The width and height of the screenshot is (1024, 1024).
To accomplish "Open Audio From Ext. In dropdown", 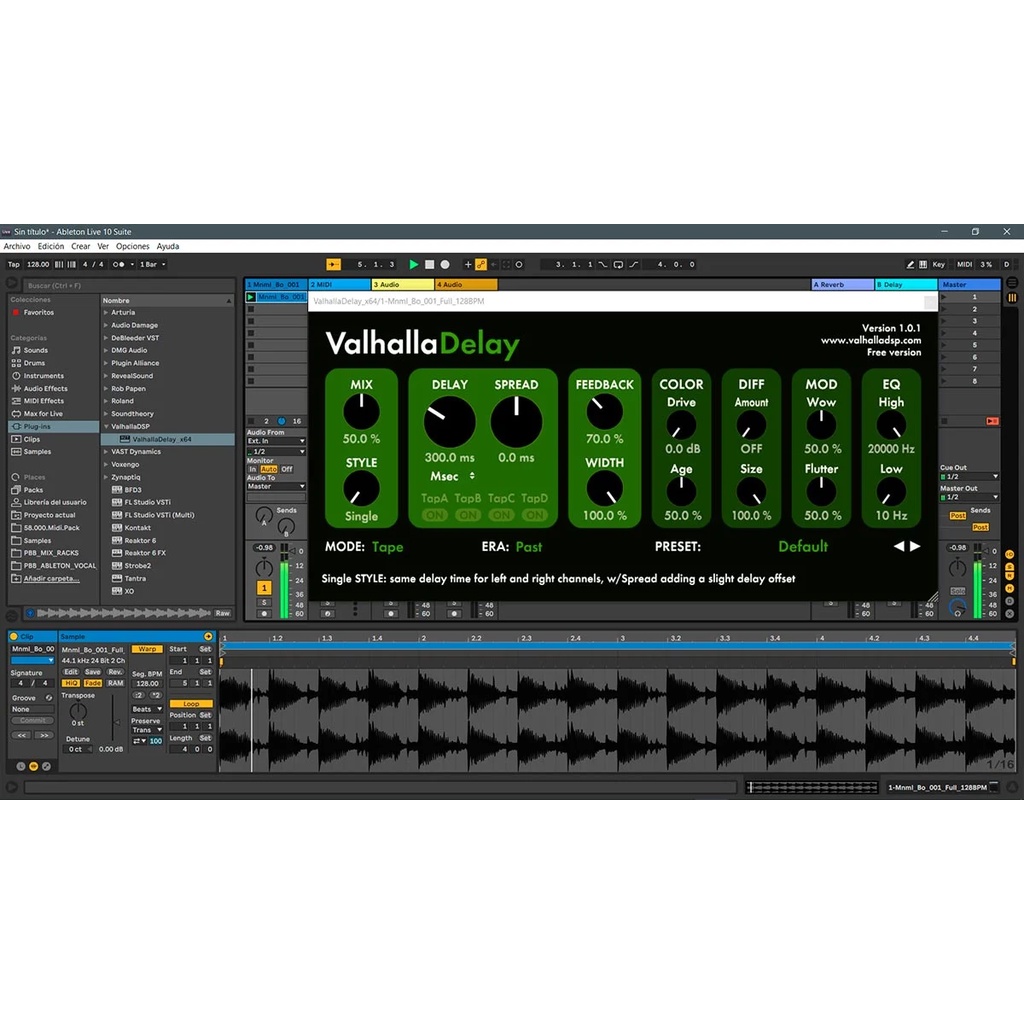I will pos(276,441).
